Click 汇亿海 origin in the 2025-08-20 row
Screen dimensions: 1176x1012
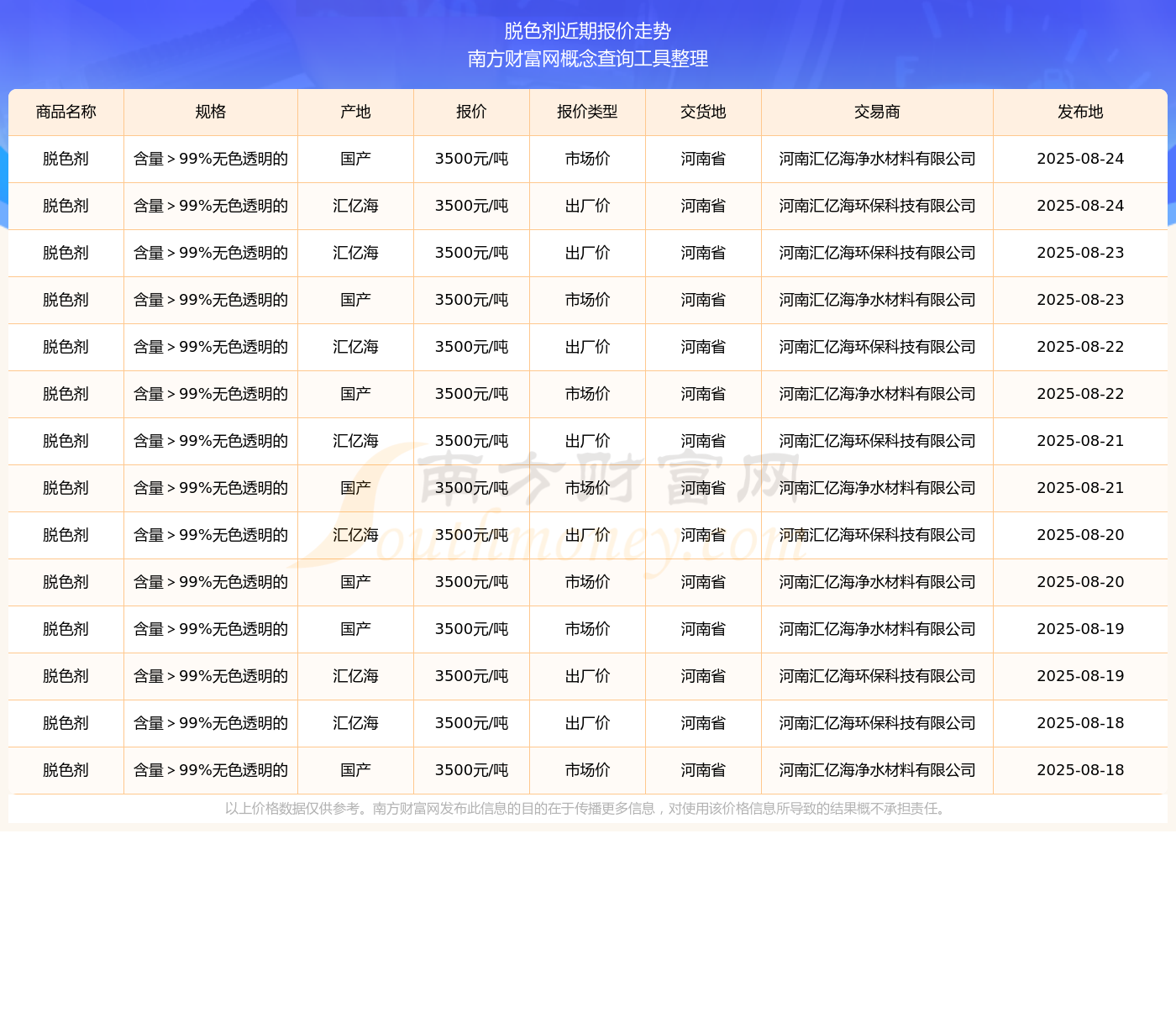355,535
